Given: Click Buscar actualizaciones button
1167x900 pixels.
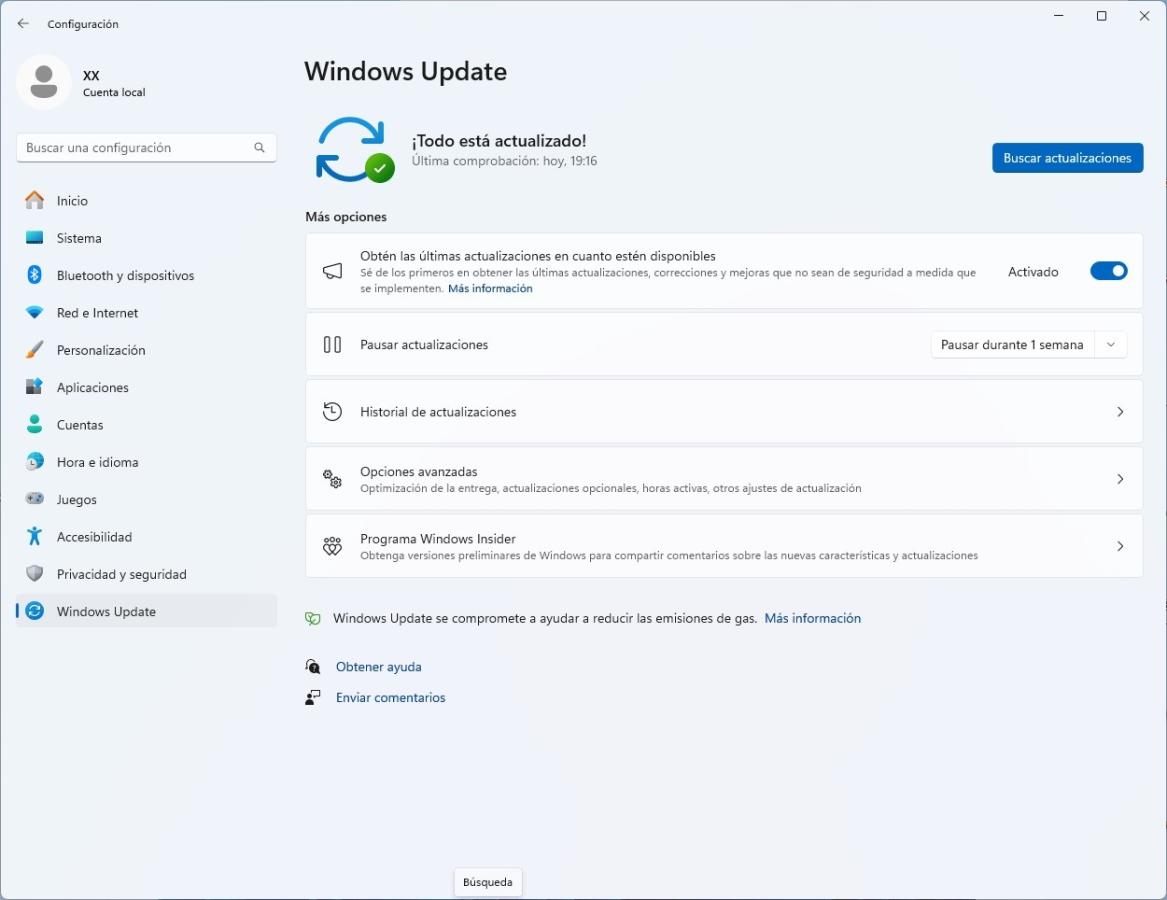Looking at the screenshot, I should pyautogui.click(x=1067, y=158).
